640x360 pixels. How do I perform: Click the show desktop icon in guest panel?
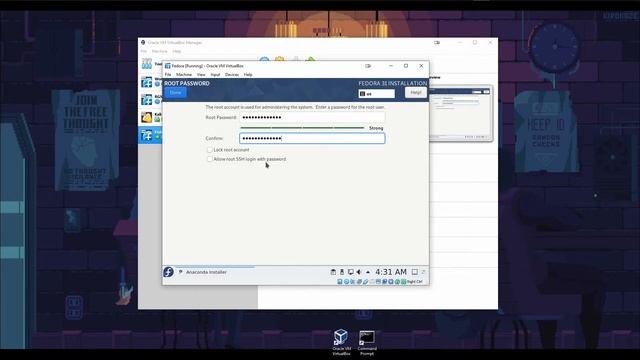coord(415,272)
